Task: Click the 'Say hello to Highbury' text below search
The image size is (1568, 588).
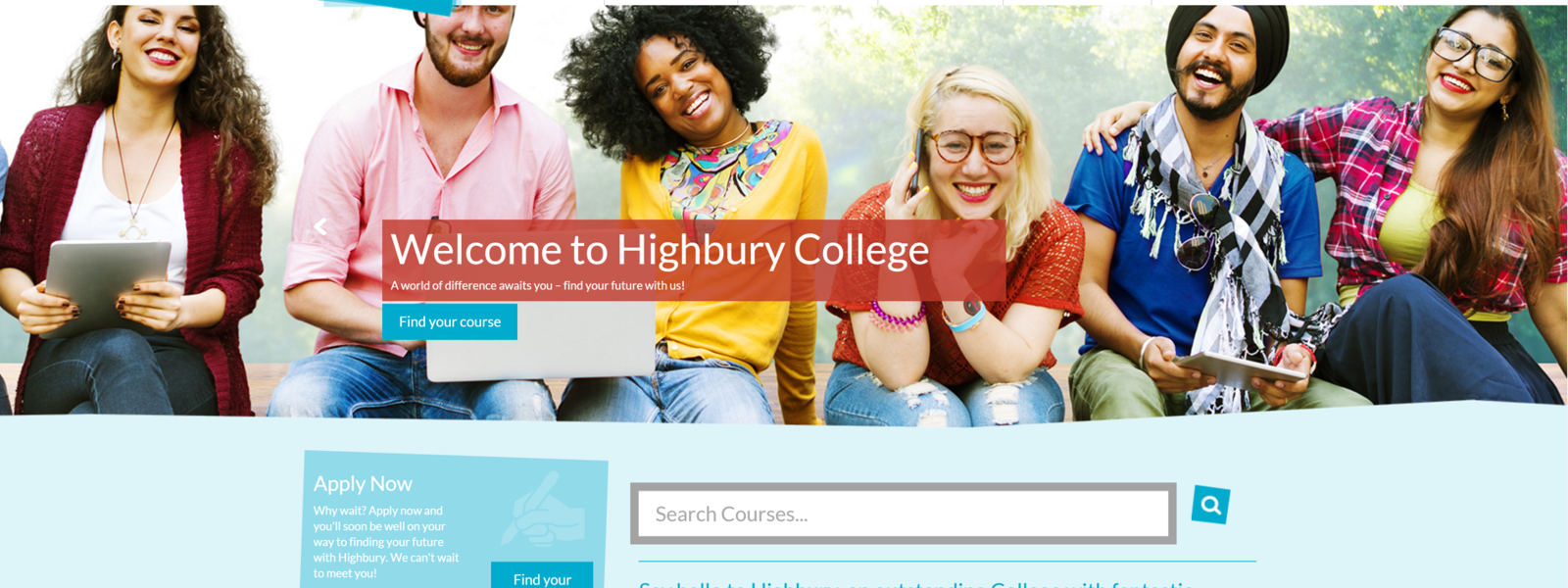Action: pyautogui.click(x=916, y=584)
